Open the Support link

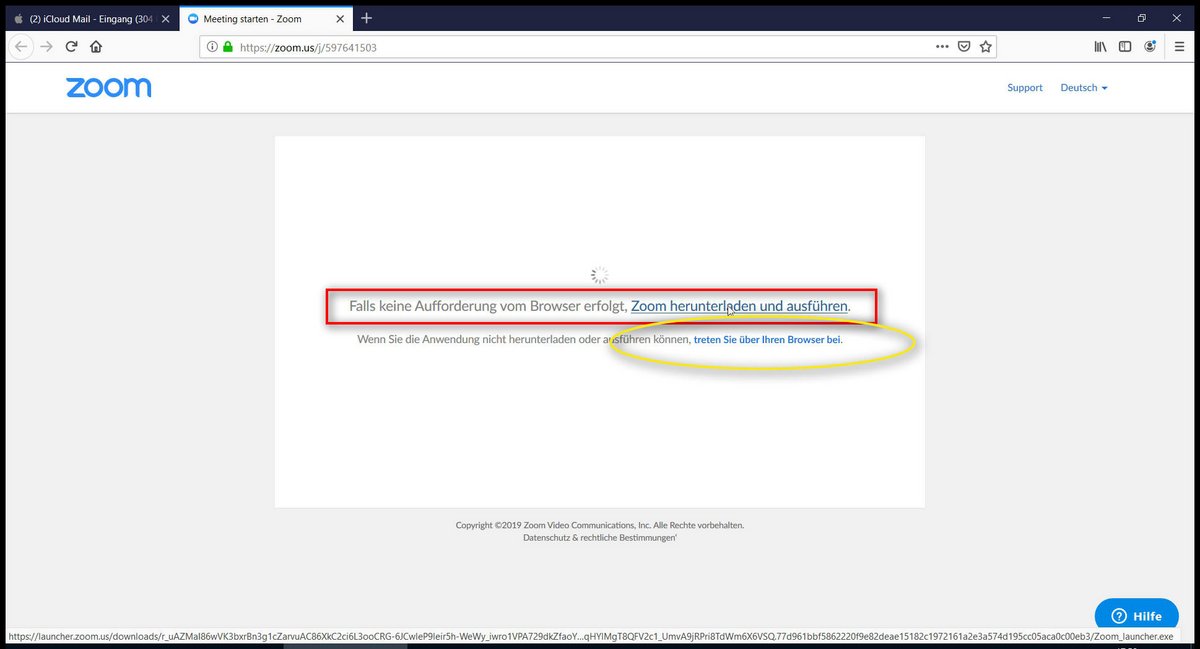[x=1025, y=88]
